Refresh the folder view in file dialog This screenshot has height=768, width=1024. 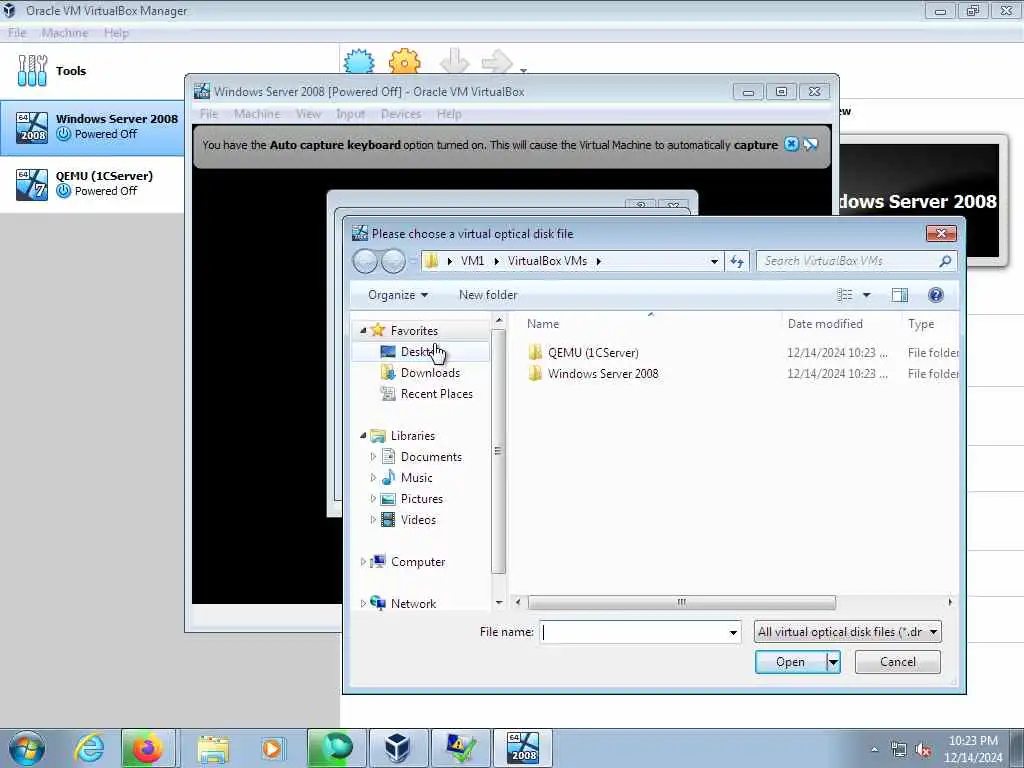point(737,261)
